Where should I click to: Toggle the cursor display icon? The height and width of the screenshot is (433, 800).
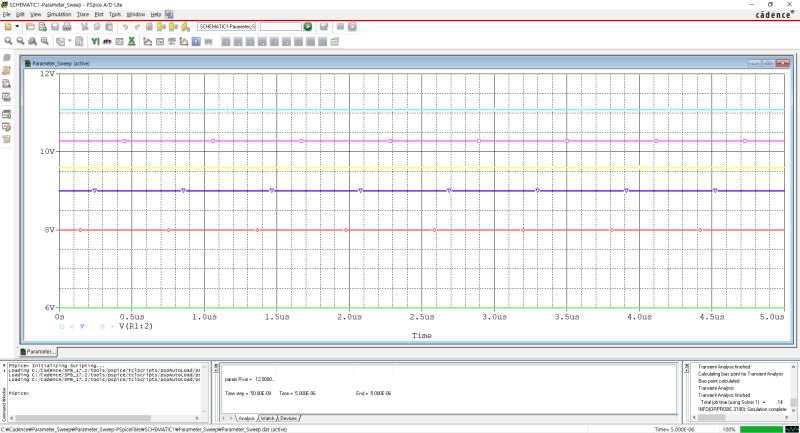click(x=196, y=41)
